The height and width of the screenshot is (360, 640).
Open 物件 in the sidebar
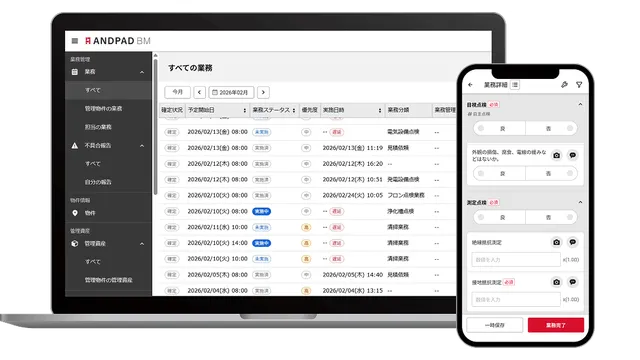point(90,213)
